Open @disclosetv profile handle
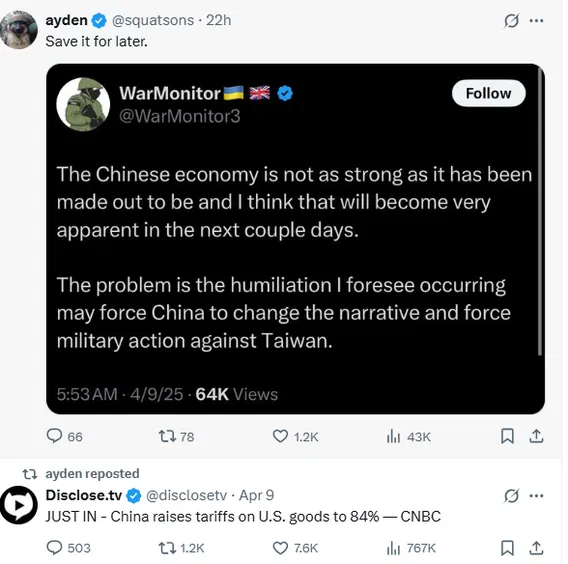The image size is (568, 564). pyautogui.click(x=186, y=495)
